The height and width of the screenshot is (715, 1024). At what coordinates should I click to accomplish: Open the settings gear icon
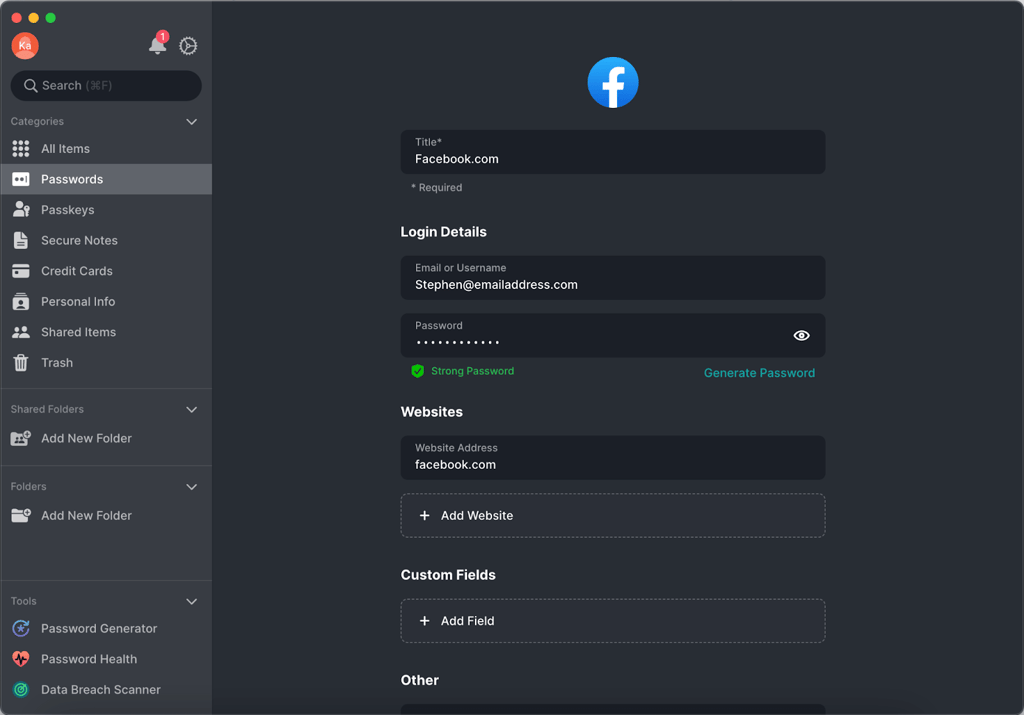(x=188, y=46)
